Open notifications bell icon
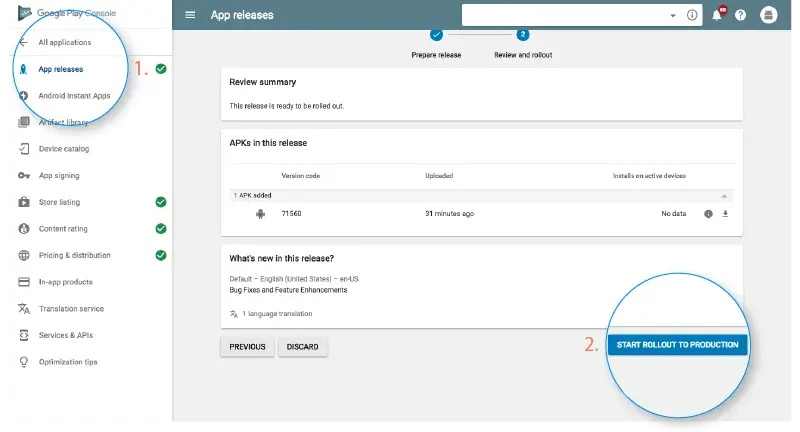The width and height of the screenshot is (800, 432). tap(717, 15)
